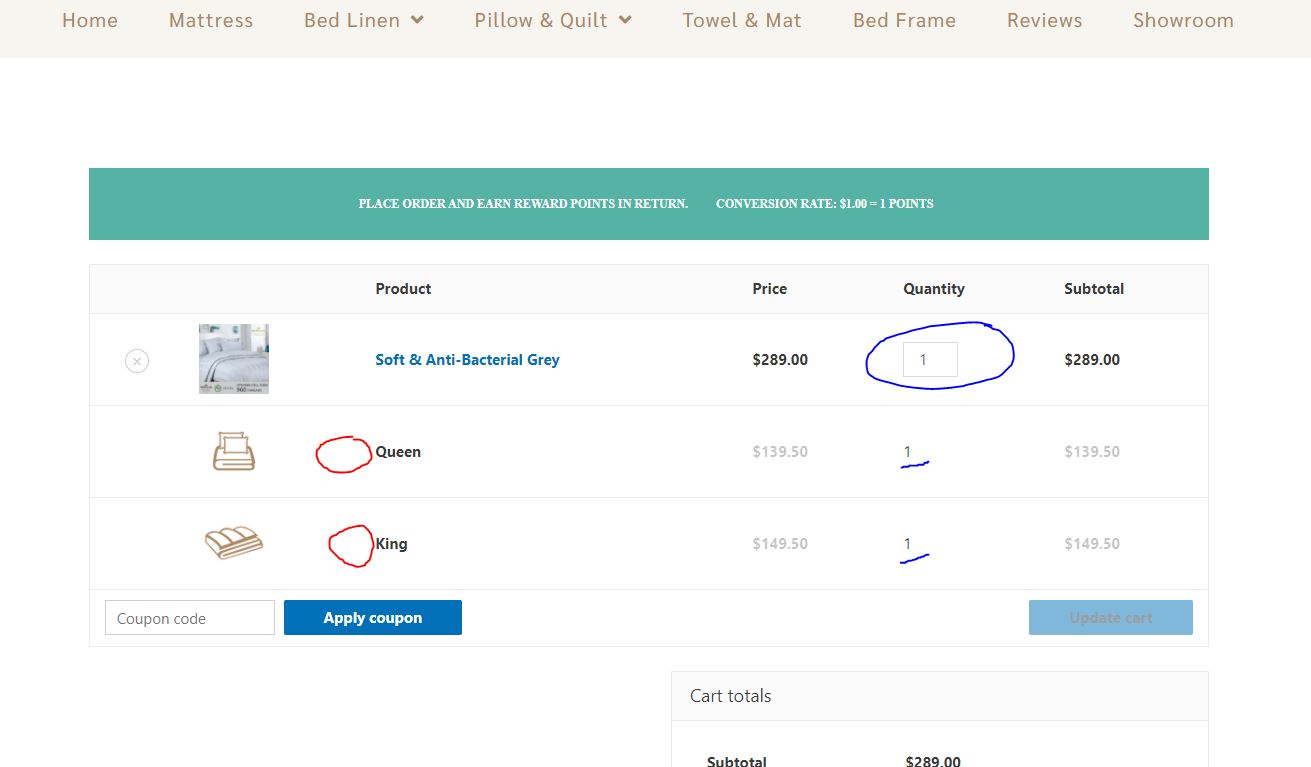Click the Queen bundle item label
This screenshot has height=767, width=1311.
point(398,452)
